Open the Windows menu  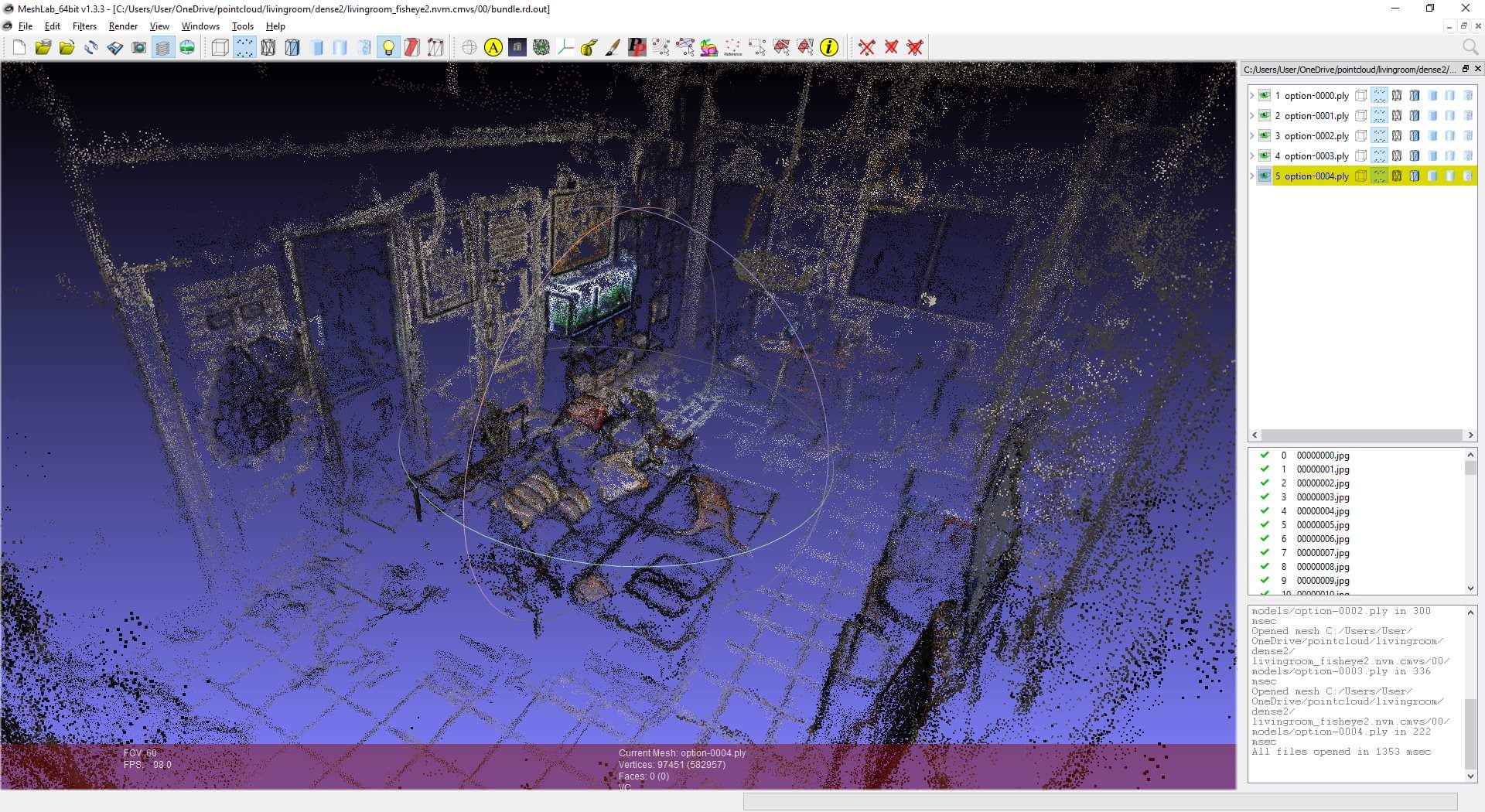[200, 26]
